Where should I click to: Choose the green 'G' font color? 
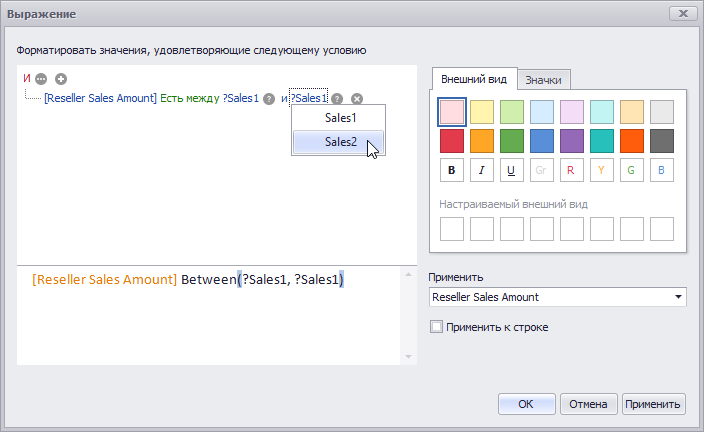point(632,170)
